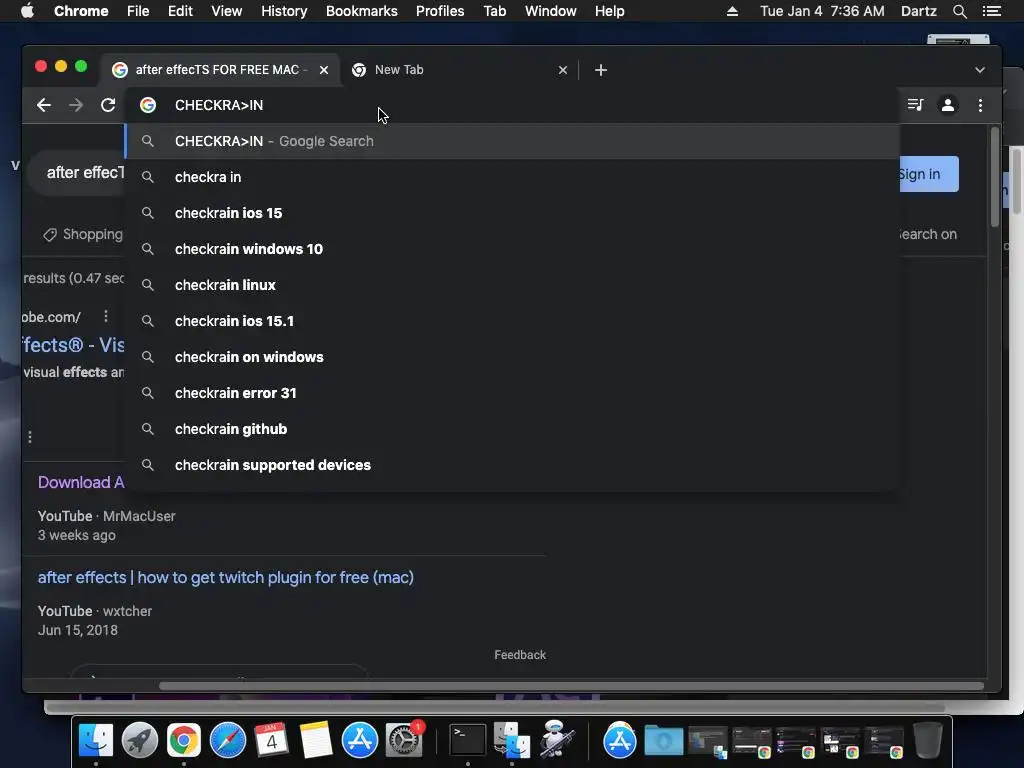Pick the 'checkrain supported devices' suggestion
This screenshot has width=1024, height=768.
[513, 464]
